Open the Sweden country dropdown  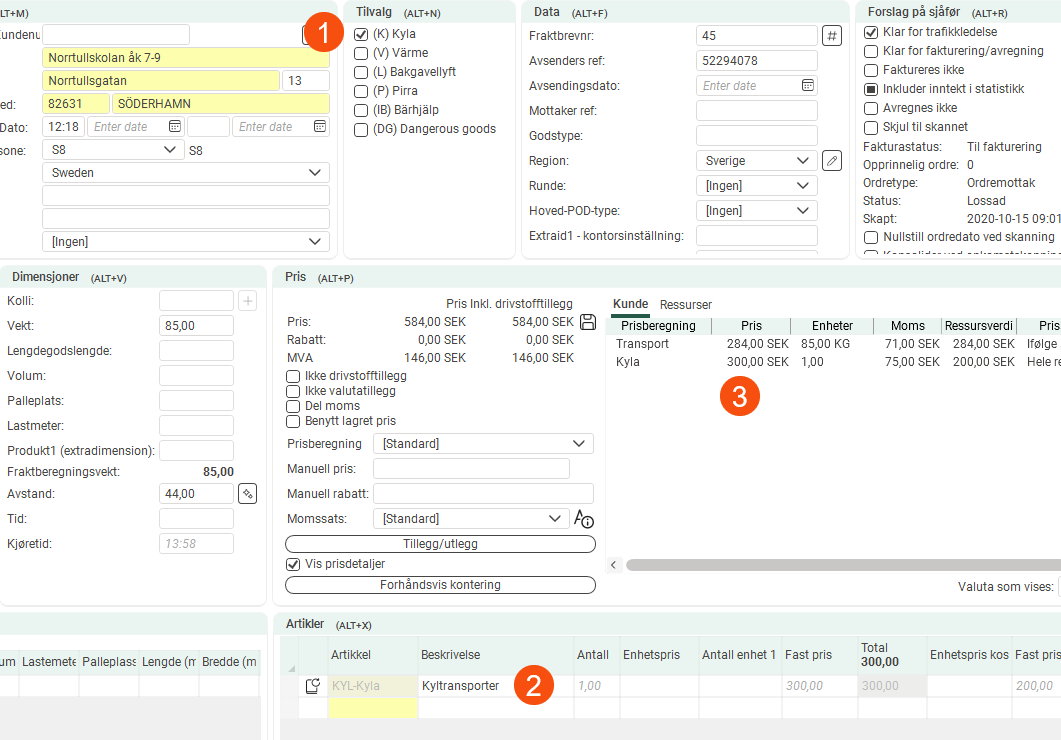tap(185, 173)
